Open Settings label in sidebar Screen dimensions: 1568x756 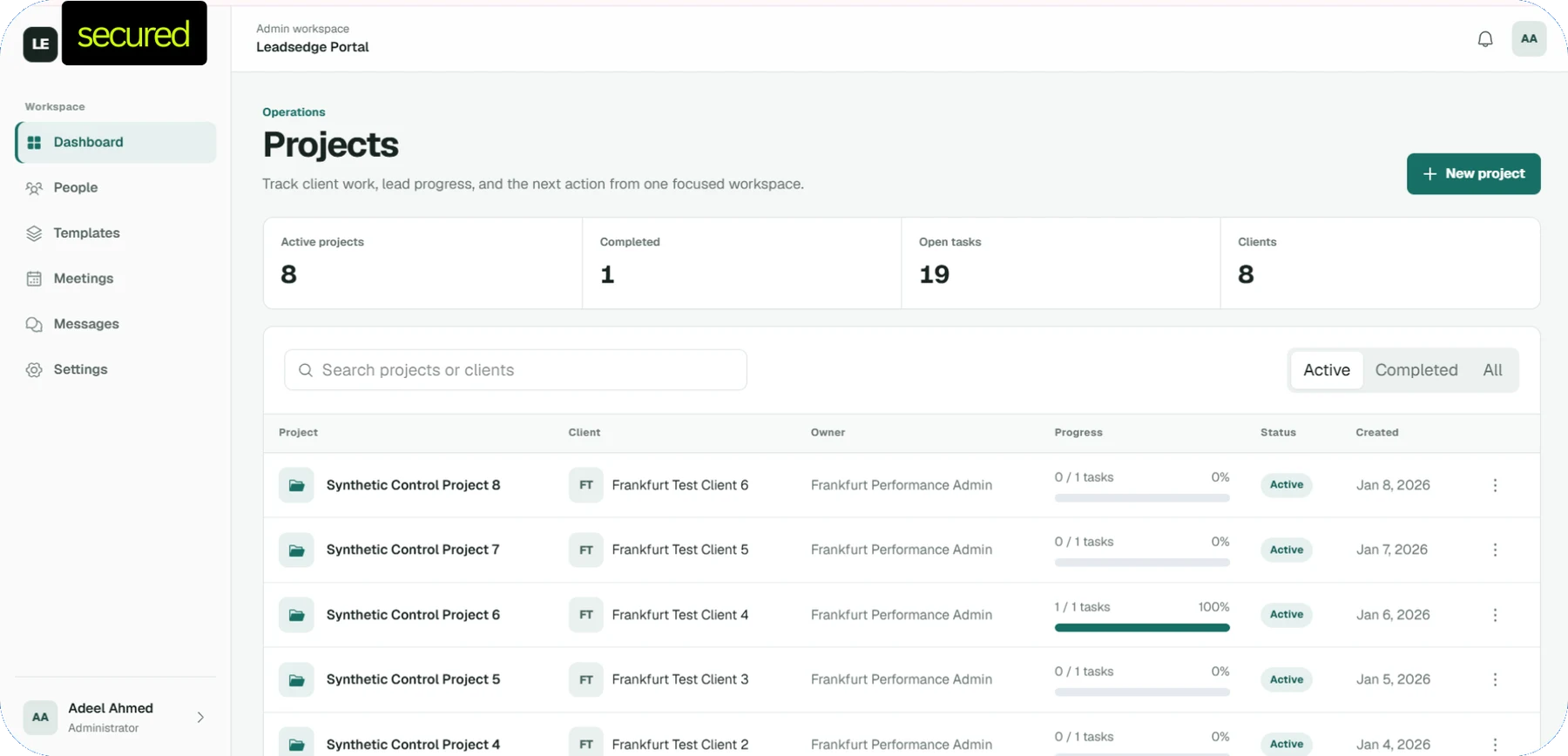pos(81,369)
